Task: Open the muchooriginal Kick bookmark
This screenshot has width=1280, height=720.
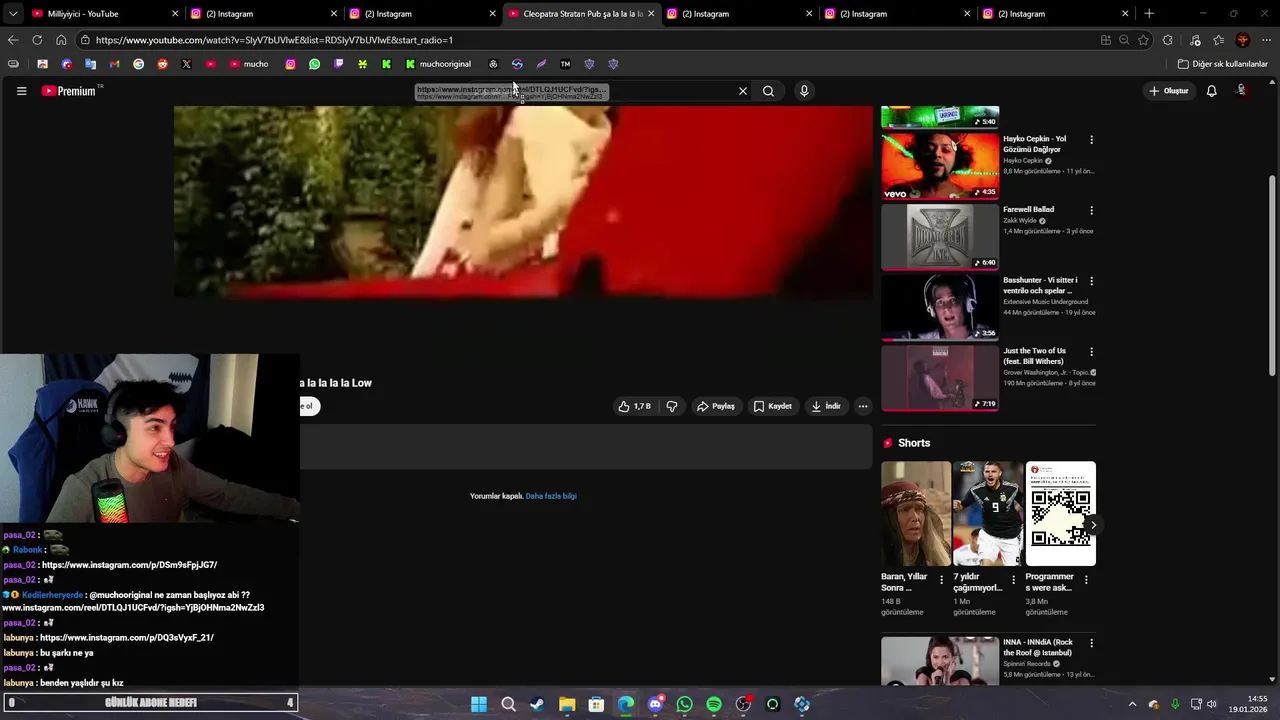Action: [x=438, y=64]
